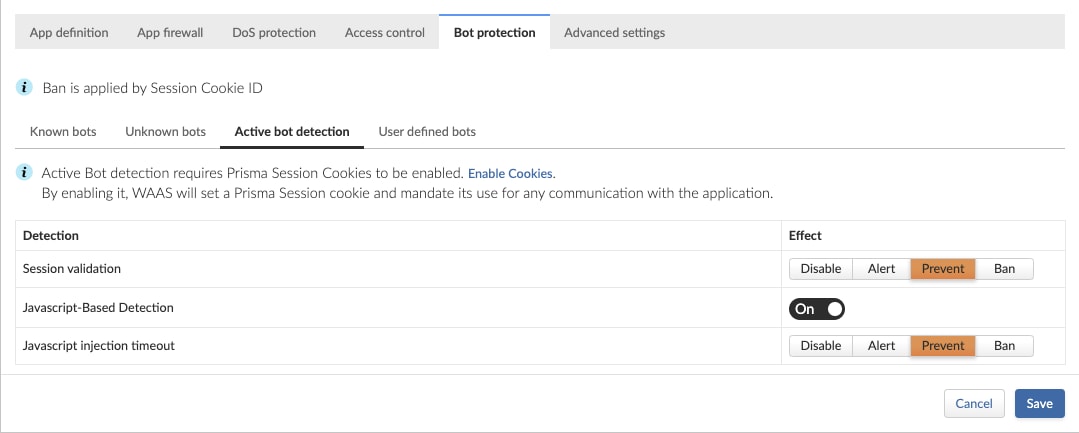The width and height of the screenshot is (1079, 433).
Task: Click info icon beside Ban is applied notice
Action: (x=24, y=88)
